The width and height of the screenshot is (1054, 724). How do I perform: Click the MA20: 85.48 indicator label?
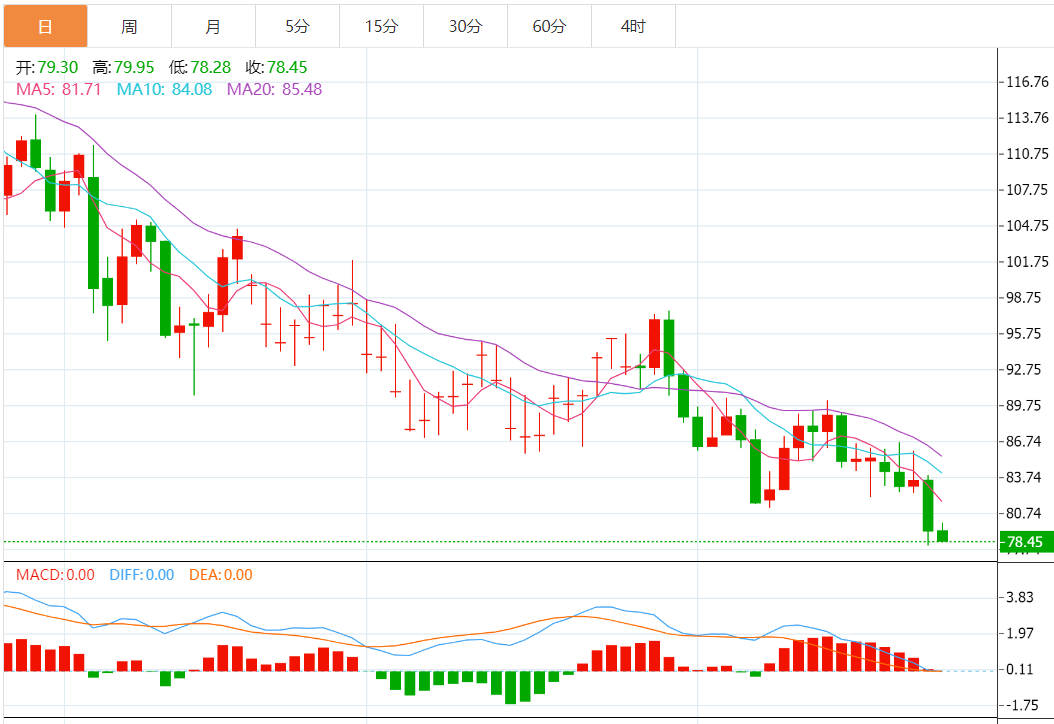[x=274, y=89]
